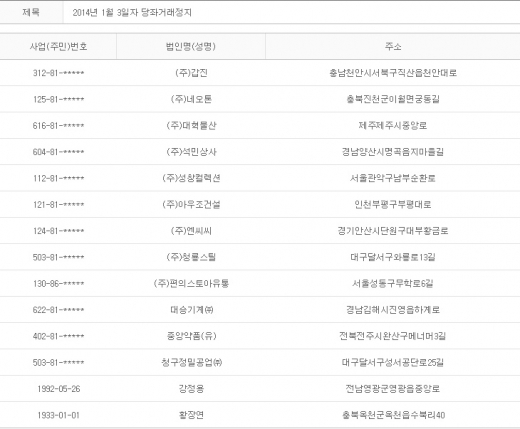The image size is (520, 429).
Task: Click the company name in row 121-81-*****
Action: click(191, 205)
